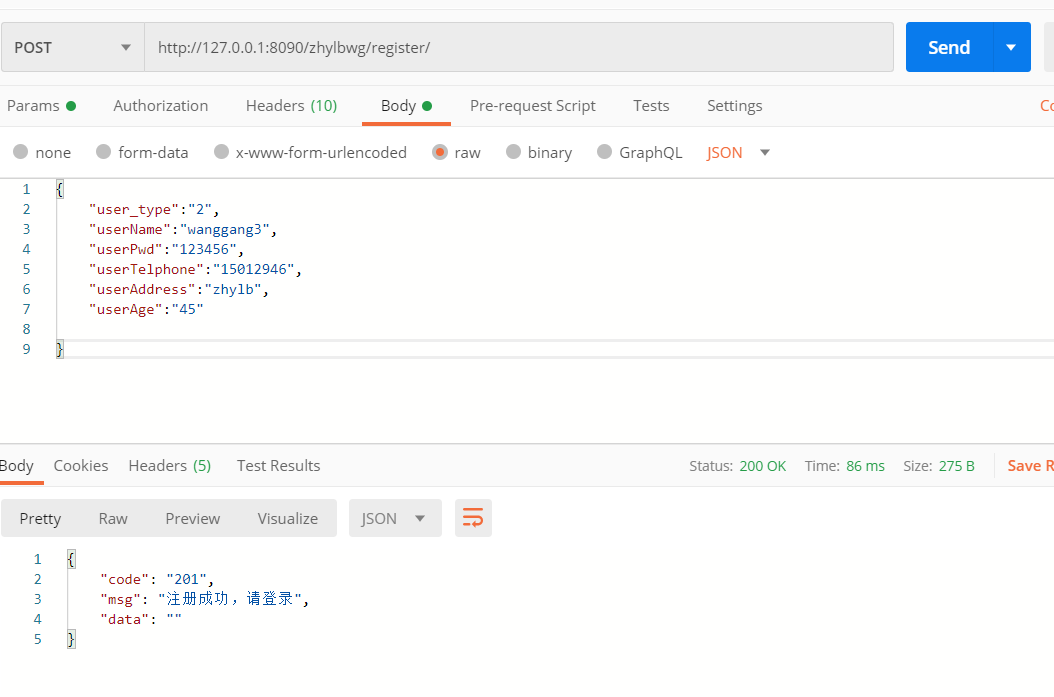This screenshot has width=1054, height=697.
Task: Choose x-www-form-urlencoded body option
Action: click(222, 152)
